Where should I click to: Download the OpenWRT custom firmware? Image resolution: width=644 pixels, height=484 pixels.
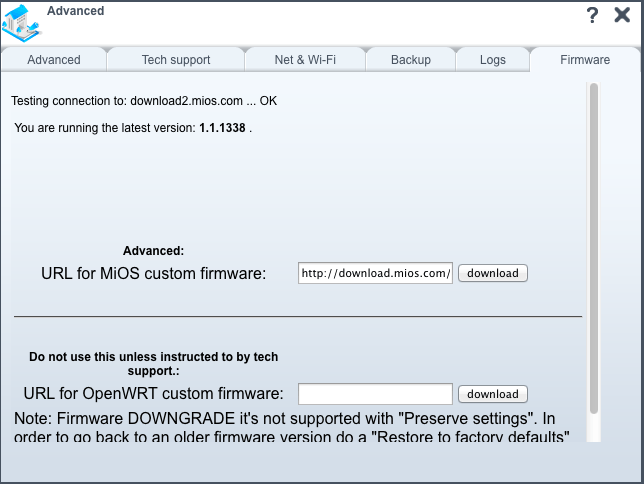point(492,394)
